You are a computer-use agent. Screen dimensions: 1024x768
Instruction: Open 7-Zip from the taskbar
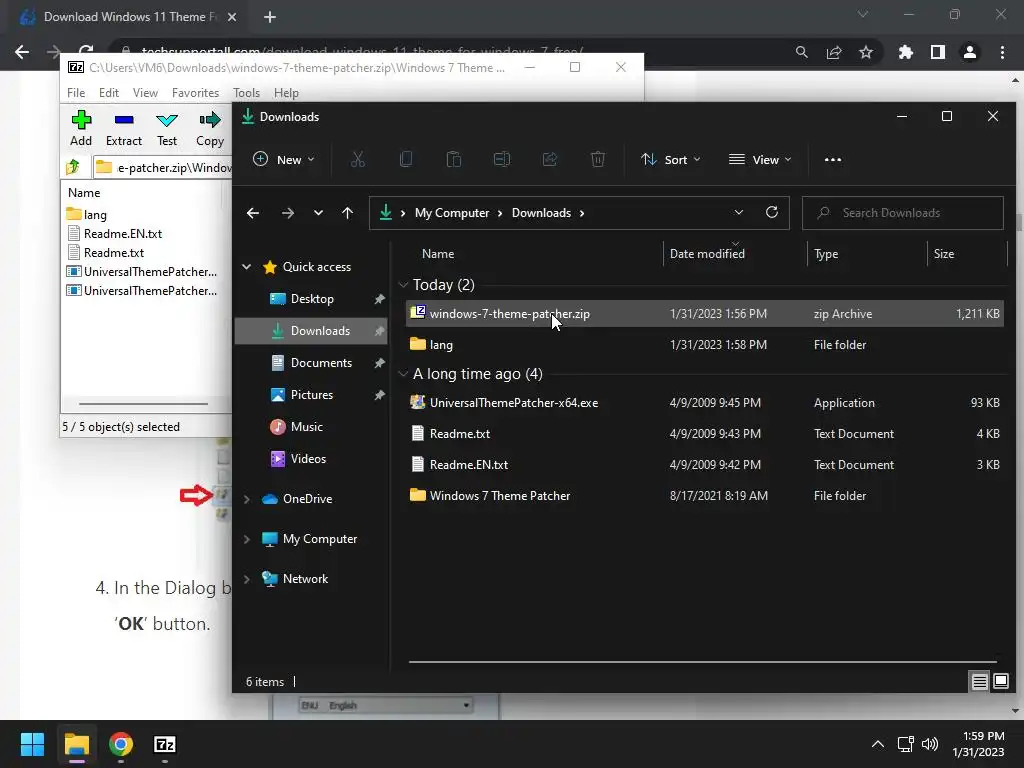tap(165, 744)
